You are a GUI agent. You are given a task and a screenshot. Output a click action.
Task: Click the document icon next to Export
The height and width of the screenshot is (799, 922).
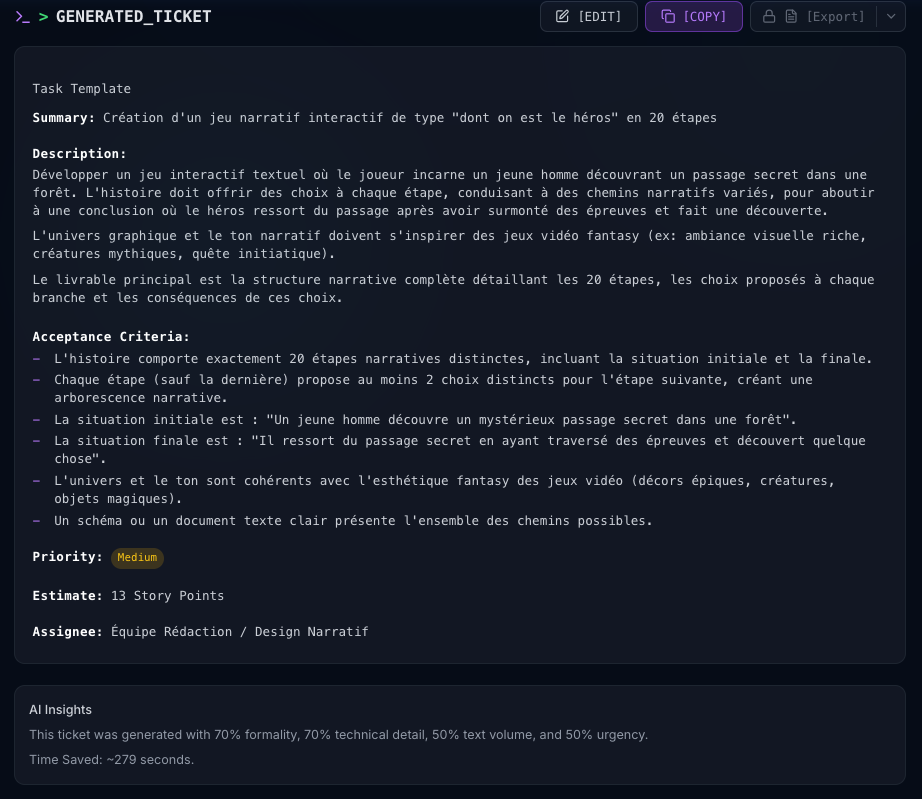click(x=791, y=17)
